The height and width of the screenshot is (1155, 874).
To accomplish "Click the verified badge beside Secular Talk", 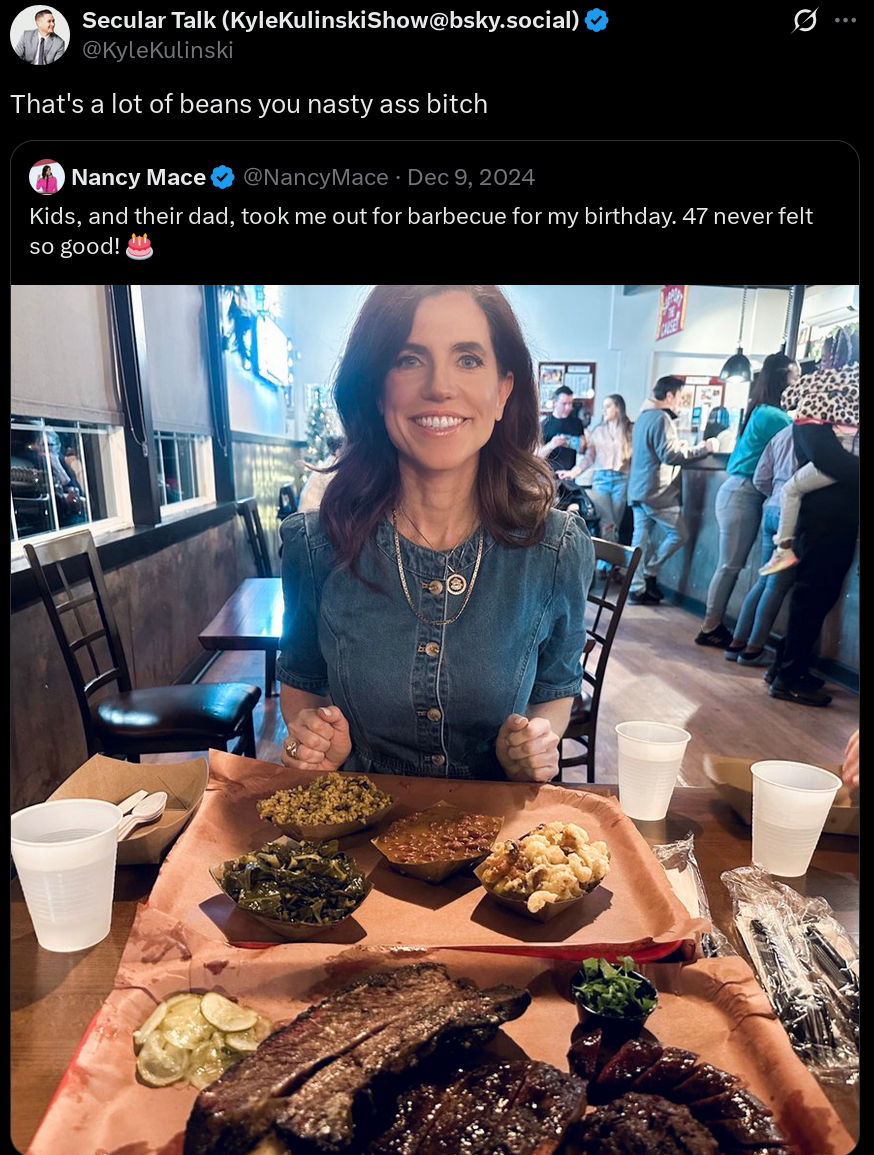I will [597, 20].
